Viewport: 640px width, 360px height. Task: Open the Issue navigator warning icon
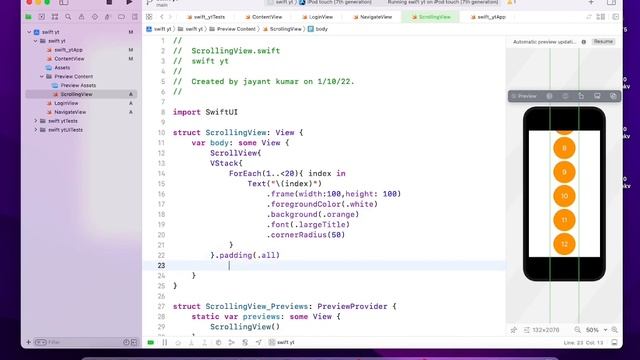coord(81,17)
